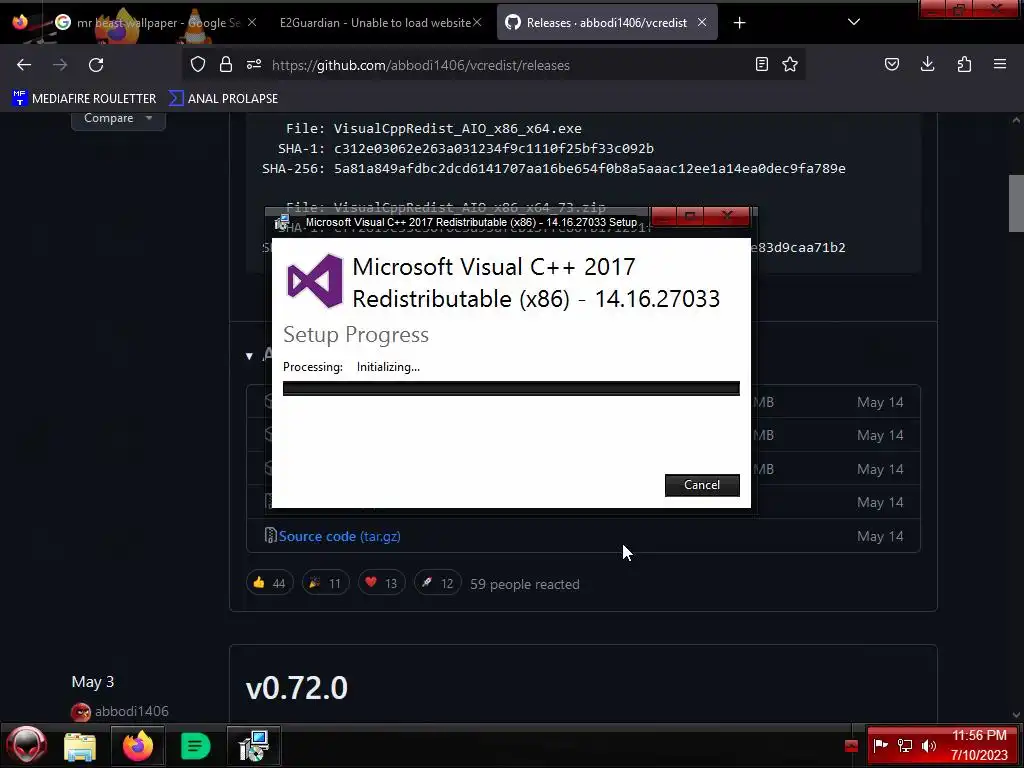Open the Firefox hamburger menu
This screenshot has width=1024, height=768.
(x=1000, y=65)
